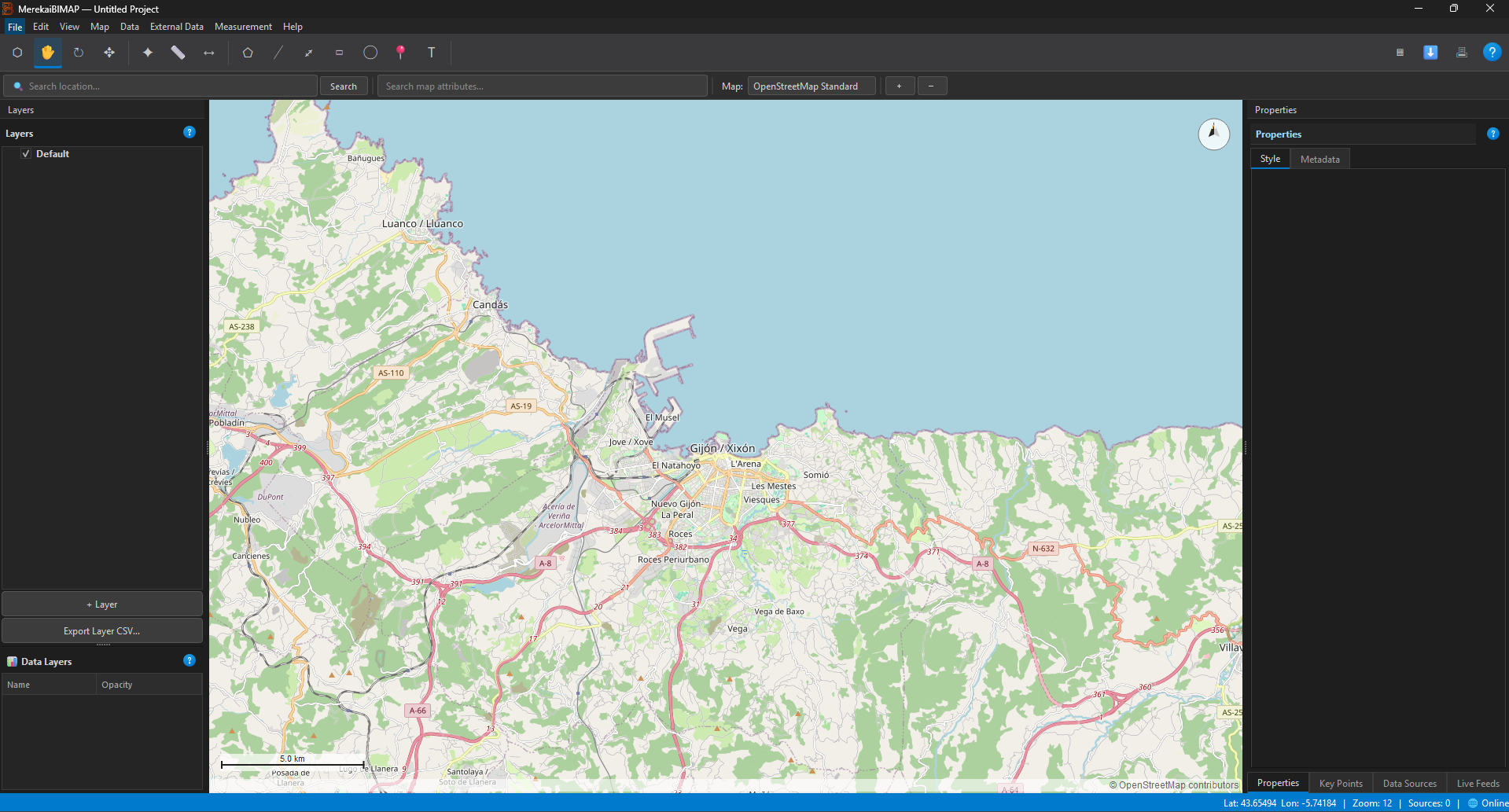
Task: Select the red pushpin marker tool
Action: tap(401, 53)
